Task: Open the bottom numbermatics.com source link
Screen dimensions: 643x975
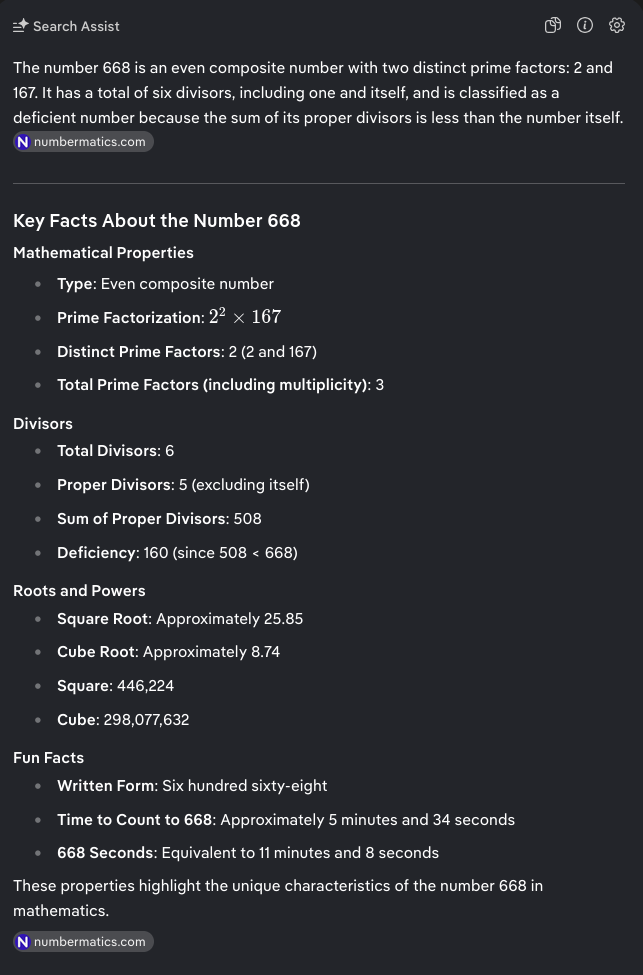Action: (89, 942)
